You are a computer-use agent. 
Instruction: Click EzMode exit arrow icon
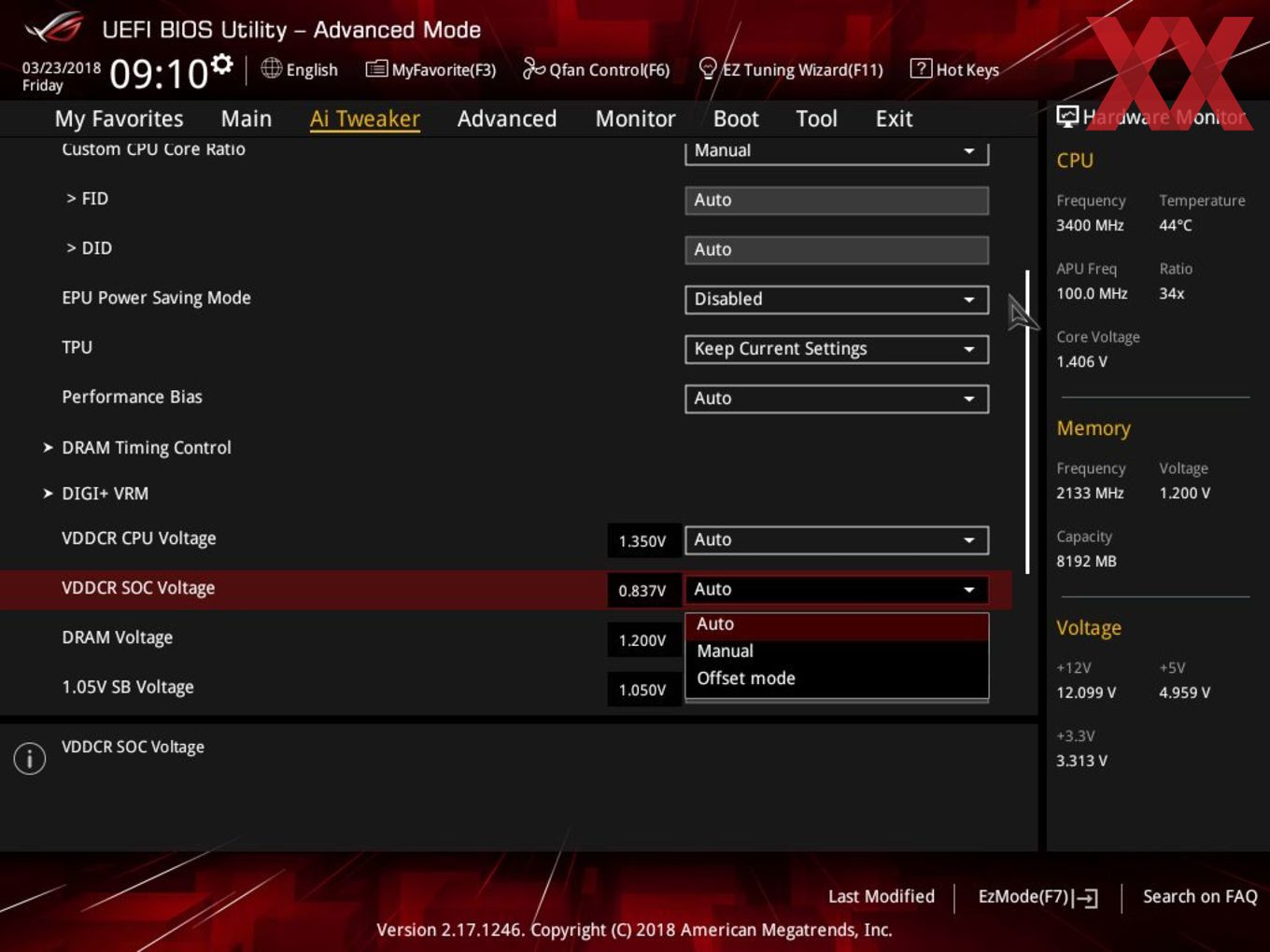(1085, 898)
